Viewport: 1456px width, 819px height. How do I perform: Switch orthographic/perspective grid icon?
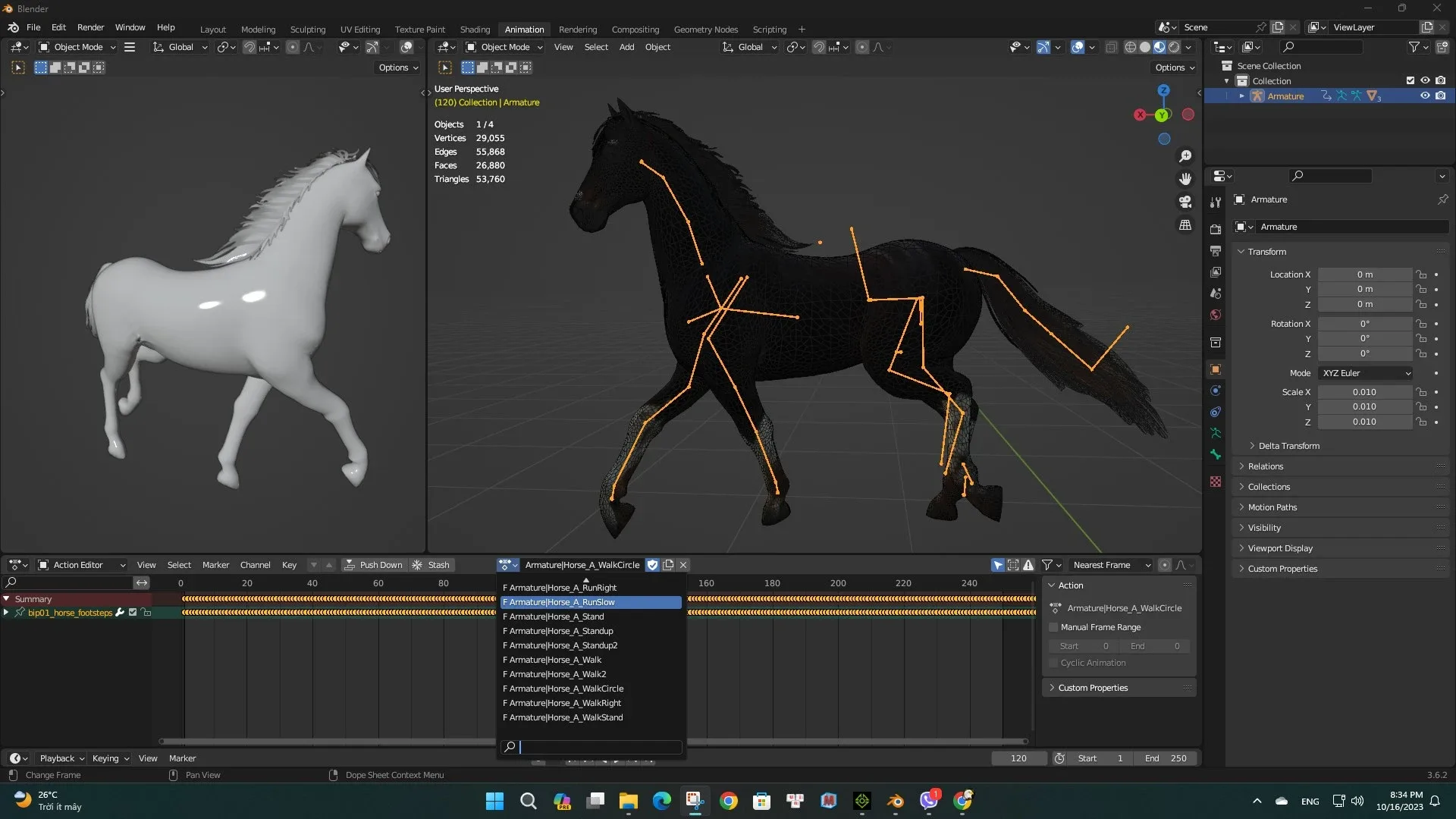tap(1185, 225)
